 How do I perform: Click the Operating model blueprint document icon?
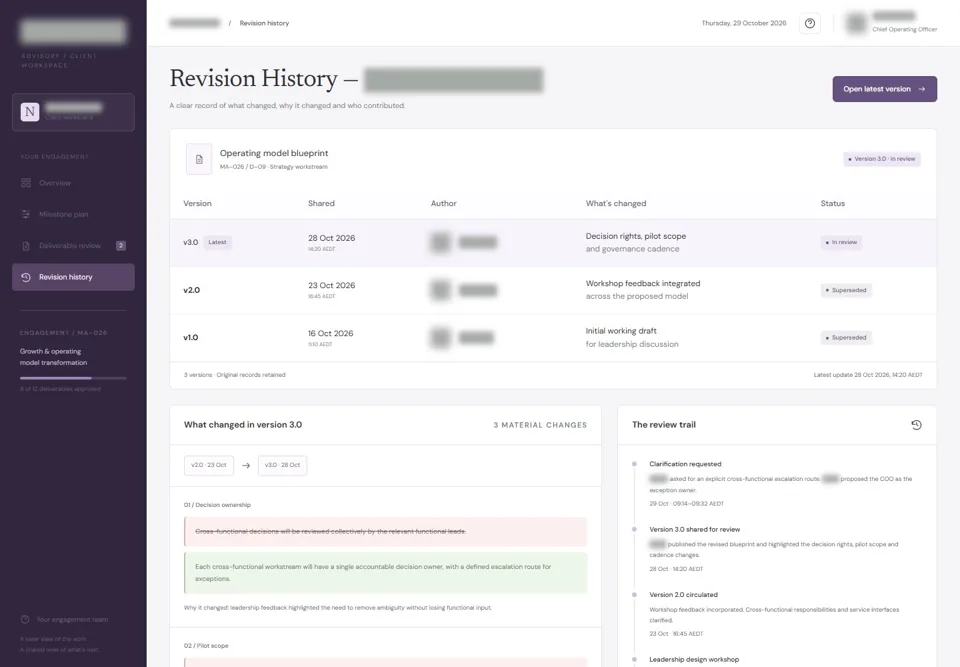pos(199,159)
